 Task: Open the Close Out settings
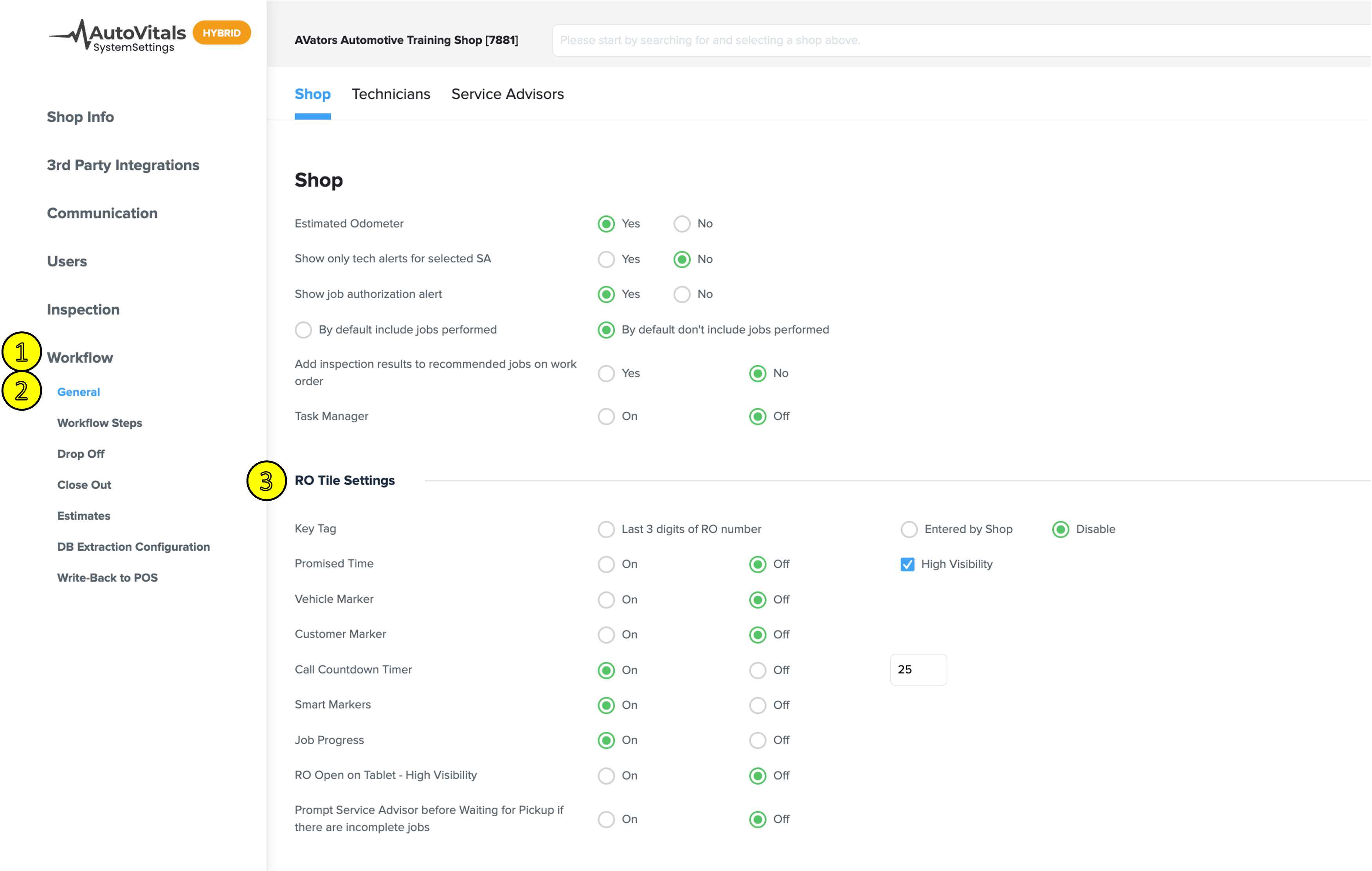coord(84,485)
